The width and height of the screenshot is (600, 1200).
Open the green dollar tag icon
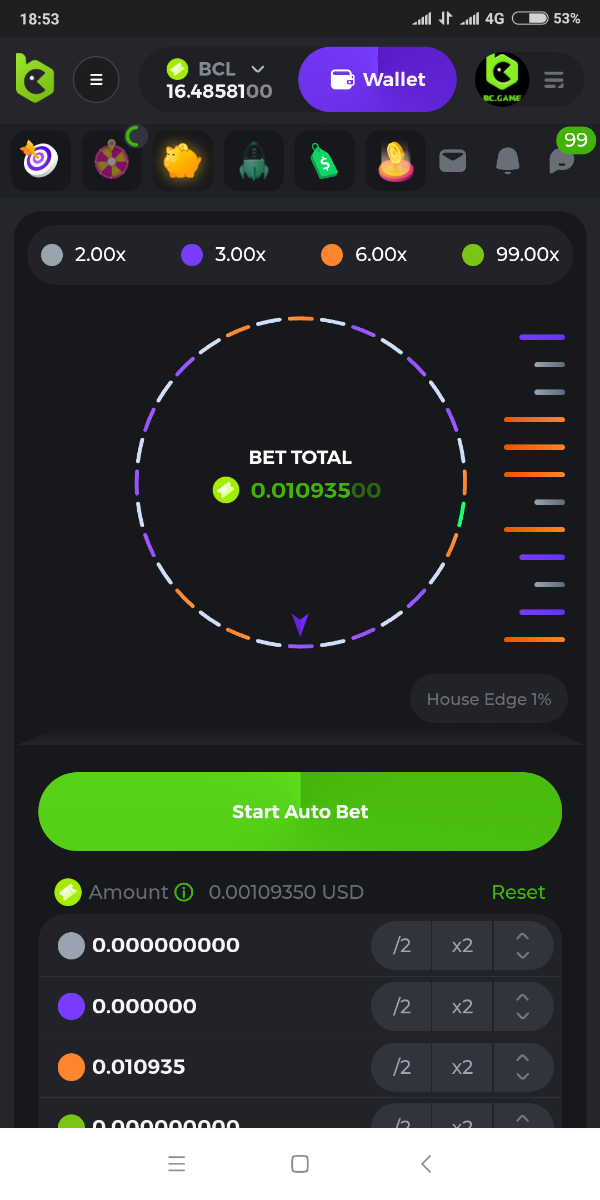(324, 160)
